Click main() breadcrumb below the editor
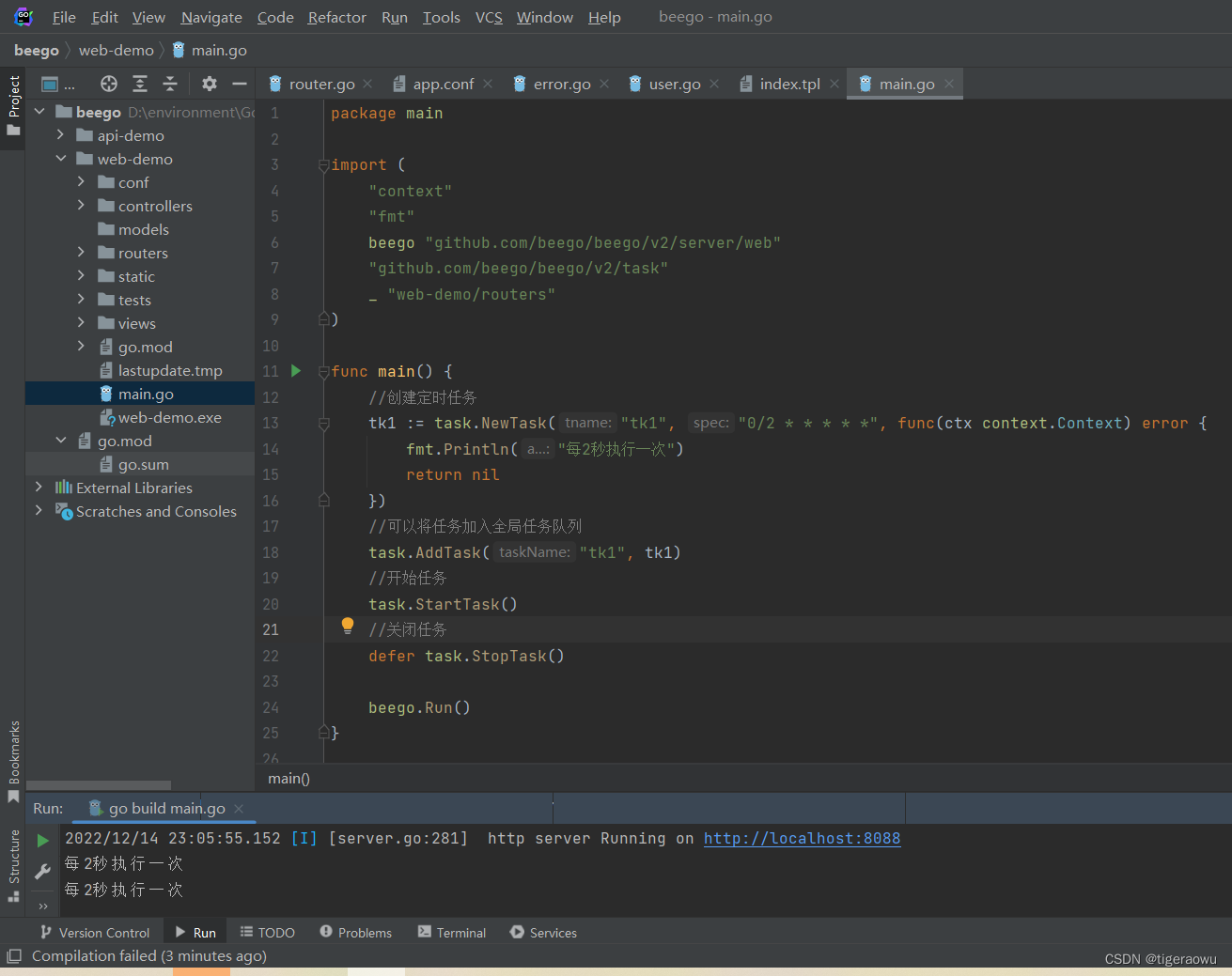This screenshot has width=1232, height=976. (x=289, y=778)
